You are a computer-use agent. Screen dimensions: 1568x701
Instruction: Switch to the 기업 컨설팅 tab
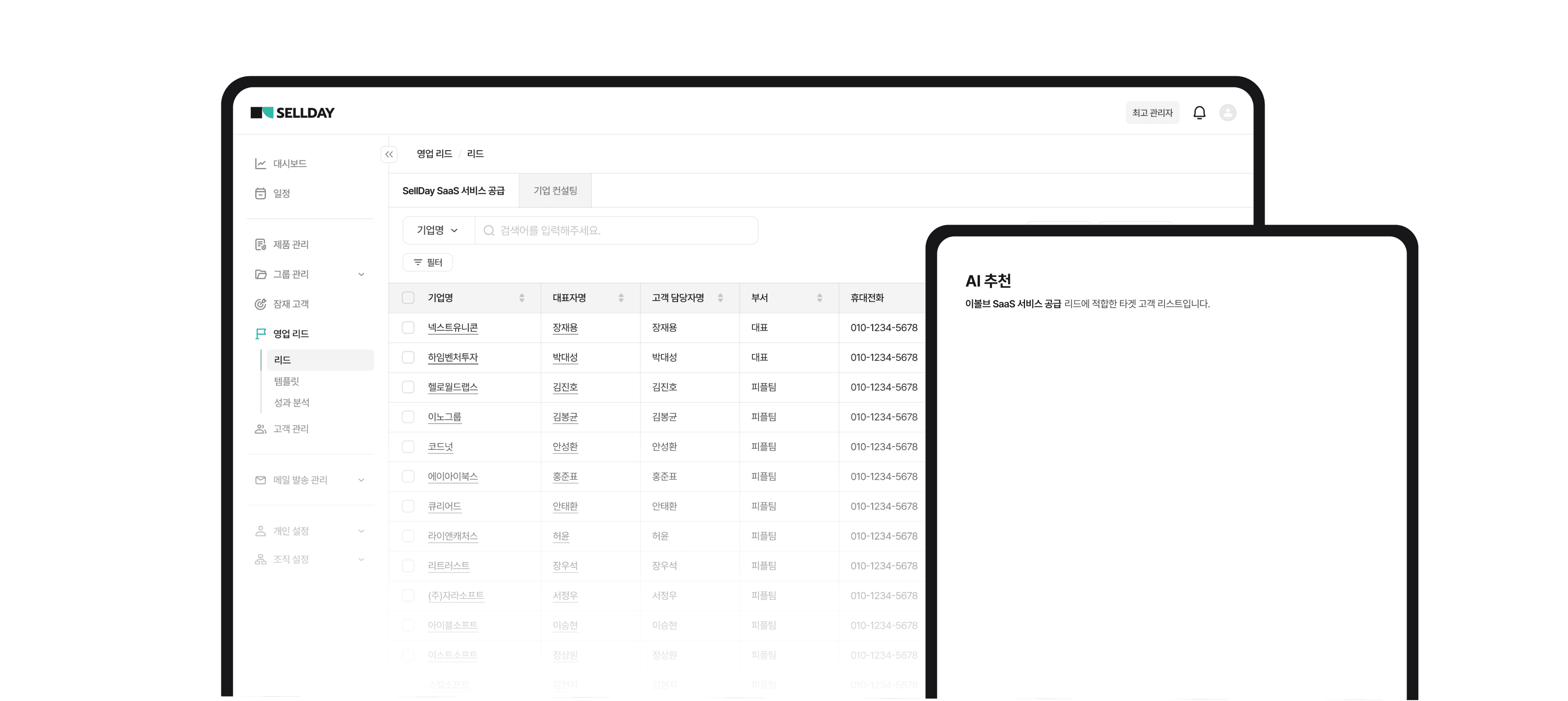(555, 191)
